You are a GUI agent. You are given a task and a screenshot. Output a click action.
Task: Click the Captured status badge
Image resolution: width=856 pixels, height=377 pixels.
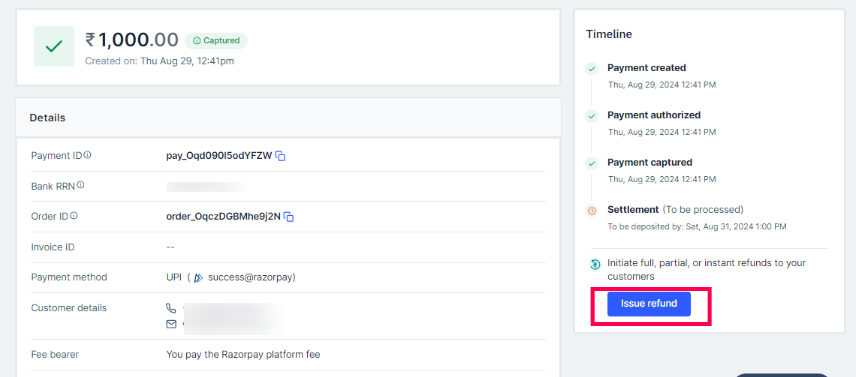[x=216, y=41]
